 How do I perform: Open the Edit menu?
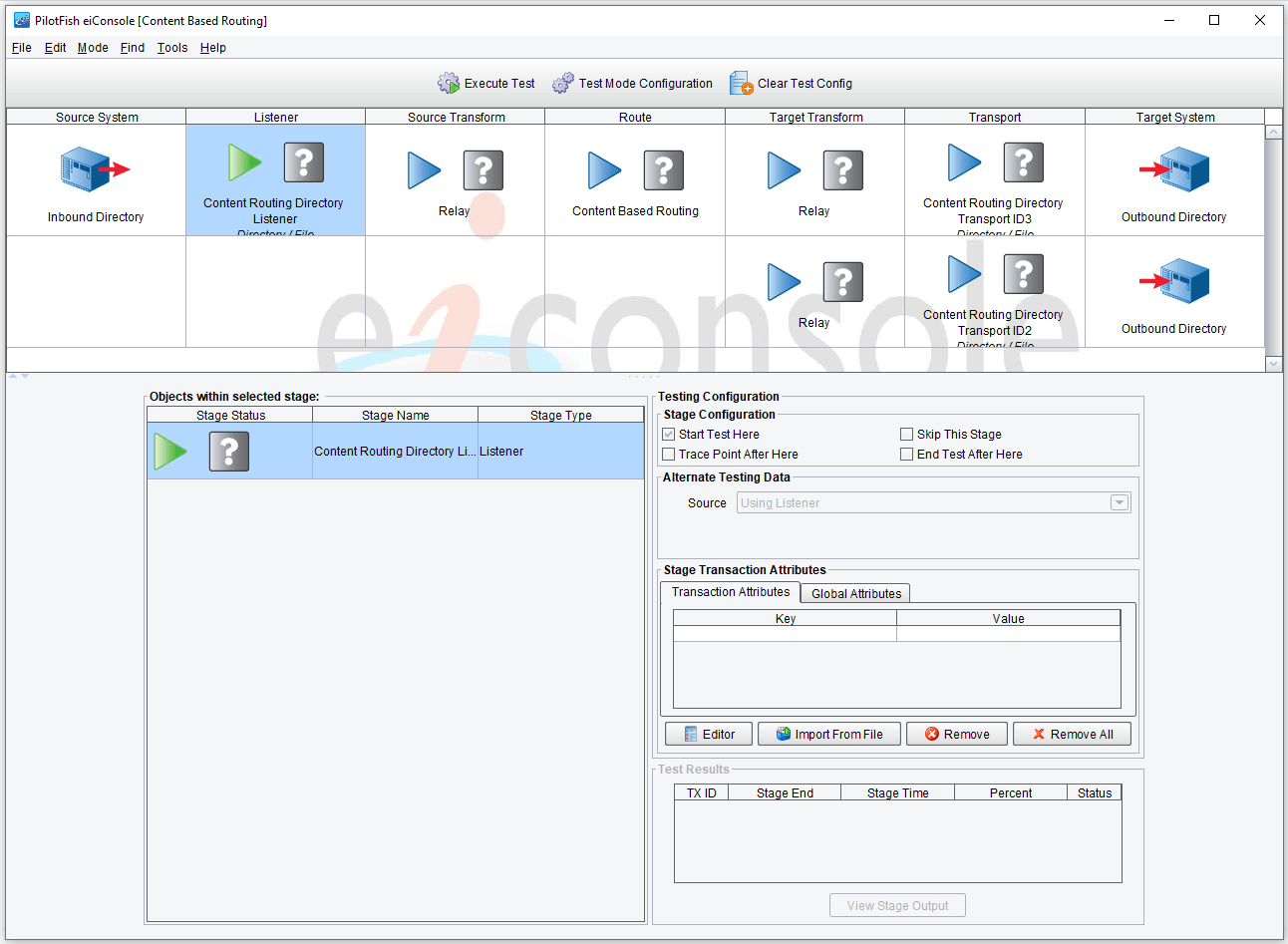click(55, 48)
